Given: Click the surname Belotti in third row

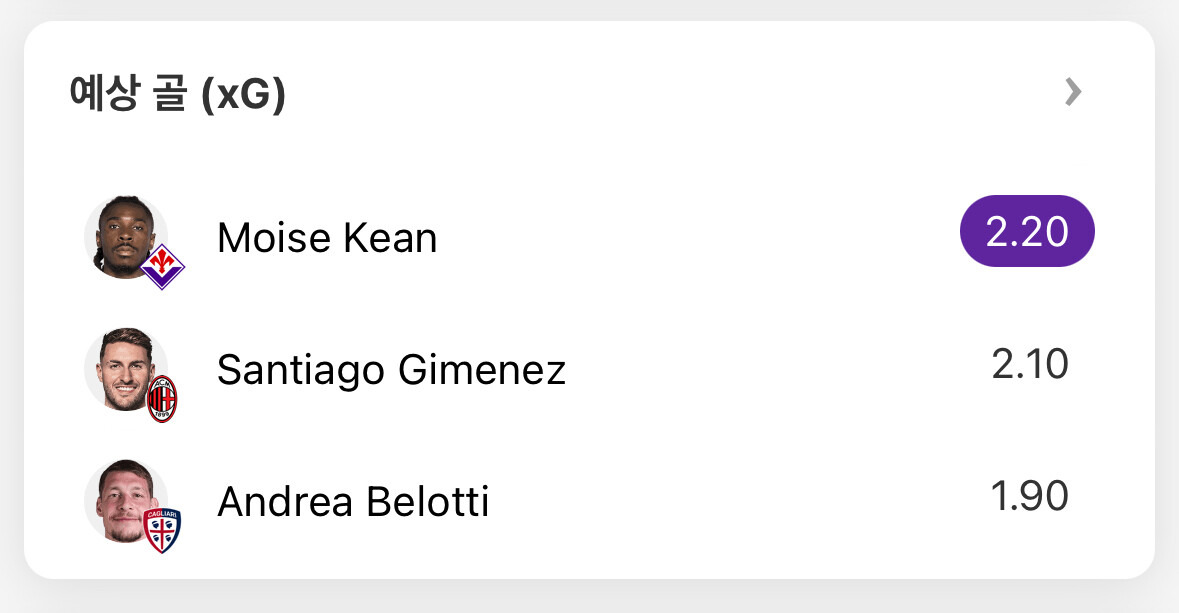Looking at the screenshot, I should [x=427, y=502].
